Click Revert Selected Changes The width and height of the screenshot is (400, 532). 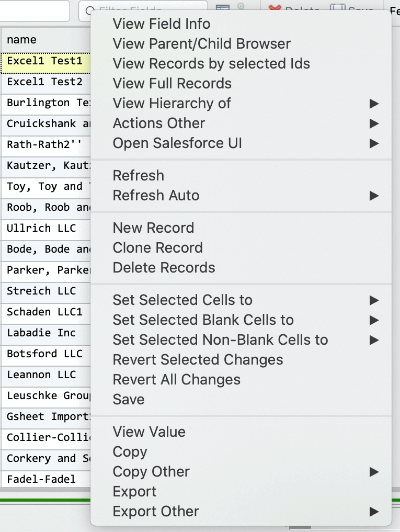241,360
